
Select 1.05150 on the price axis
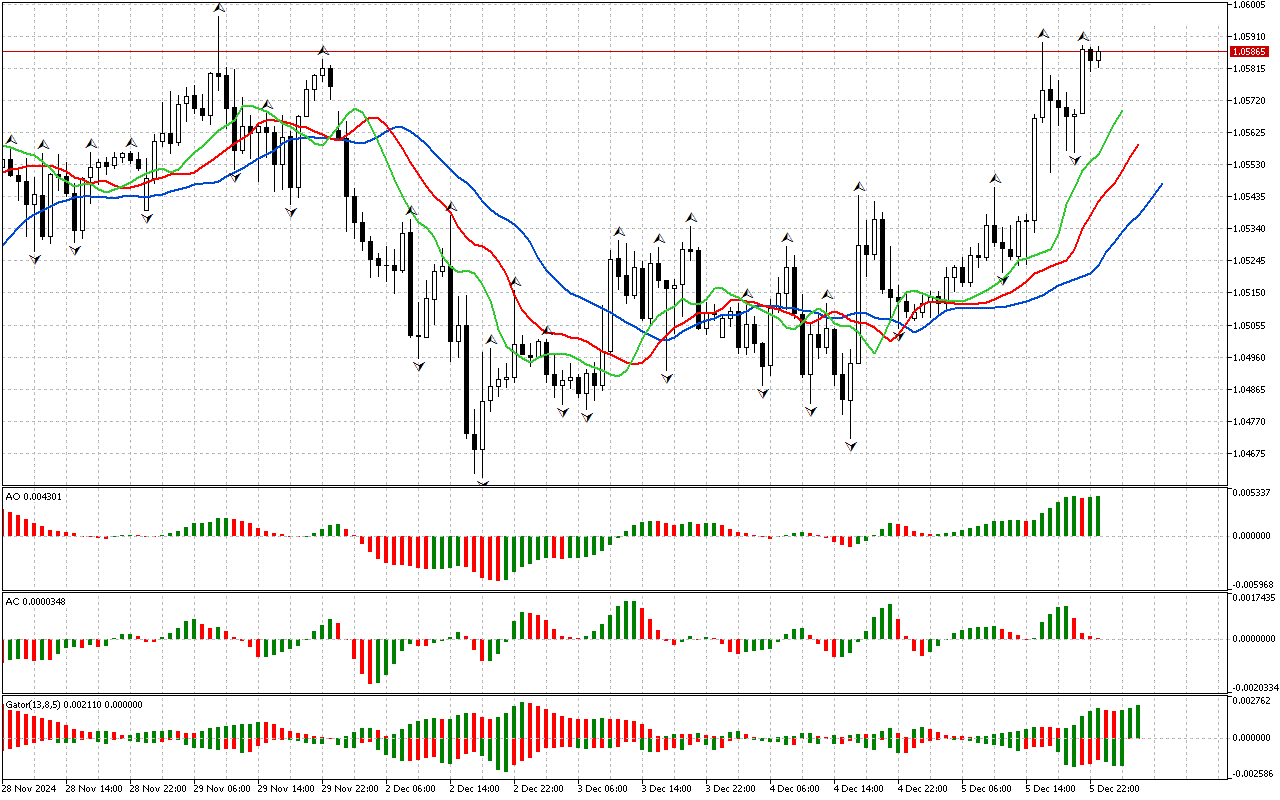click(1250, 293)
